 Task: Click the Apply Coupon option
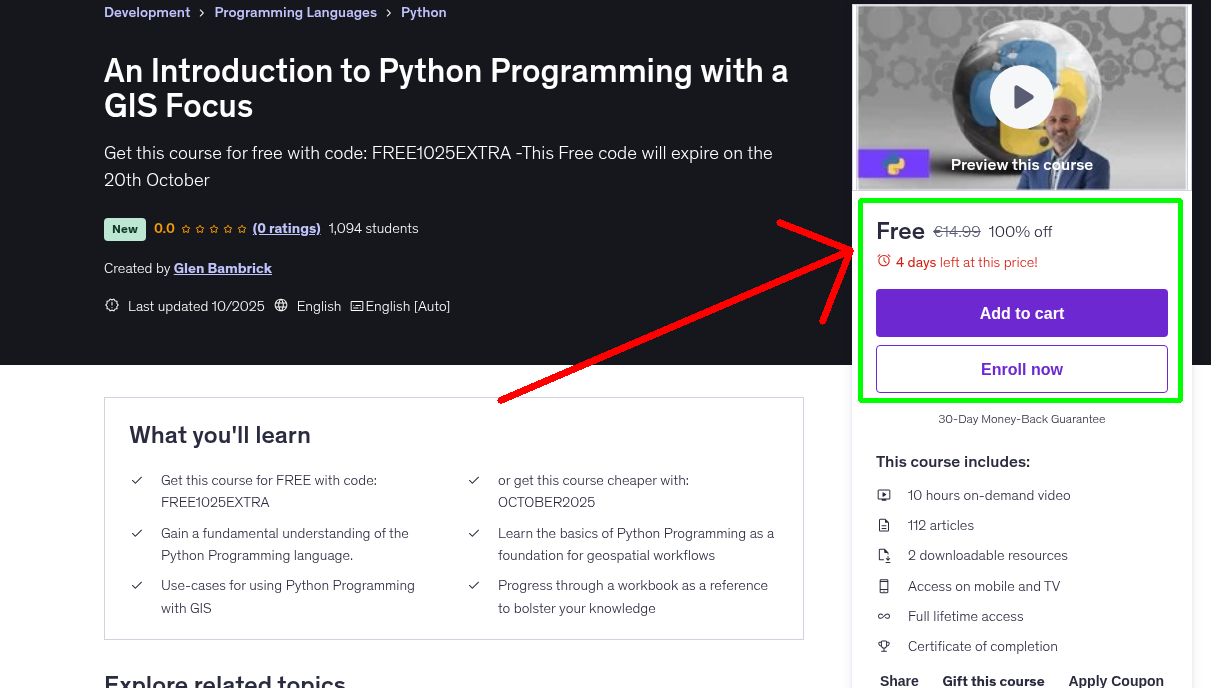[1115, 681]
